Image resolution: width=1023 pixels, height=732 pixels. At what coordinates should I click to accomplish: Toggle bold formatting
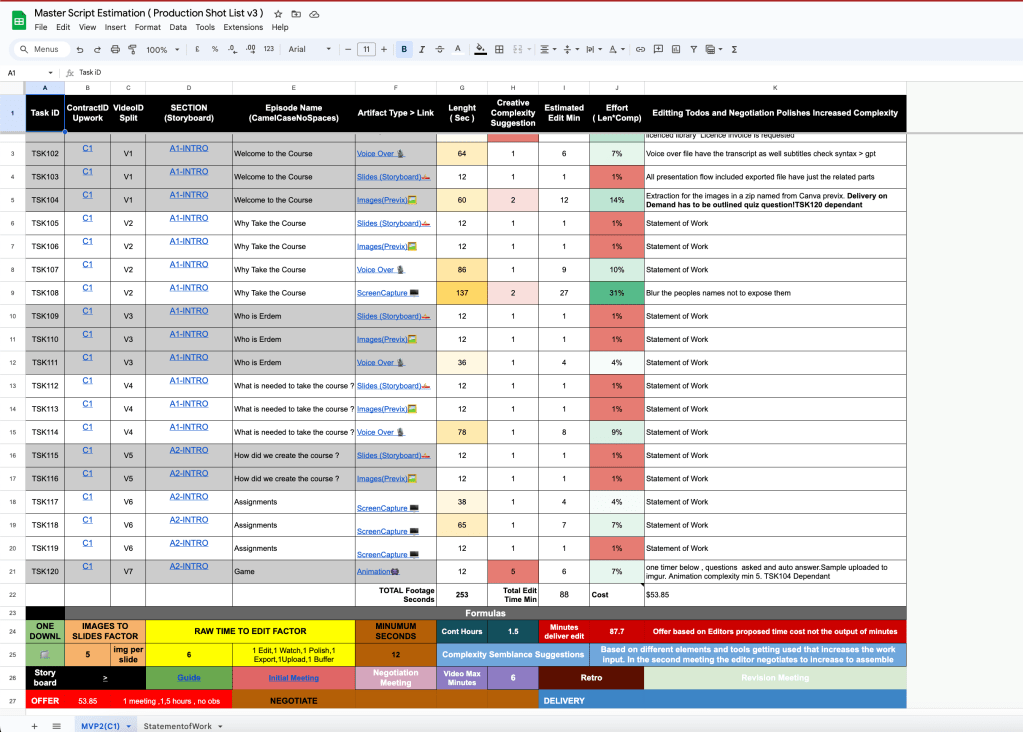404,50
